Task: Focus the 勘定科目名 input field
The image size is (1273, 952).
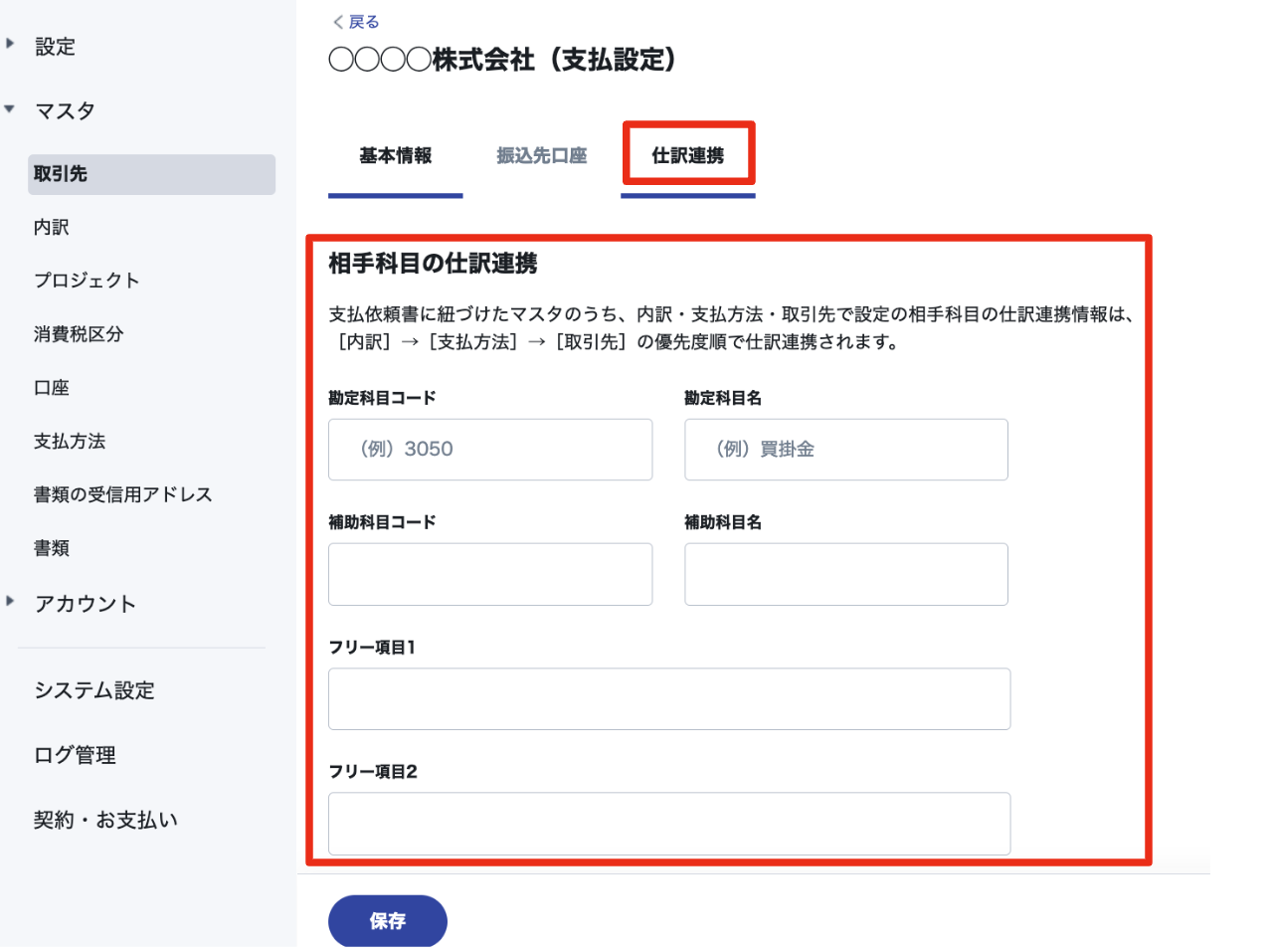Action: click(x=846, y=450)
